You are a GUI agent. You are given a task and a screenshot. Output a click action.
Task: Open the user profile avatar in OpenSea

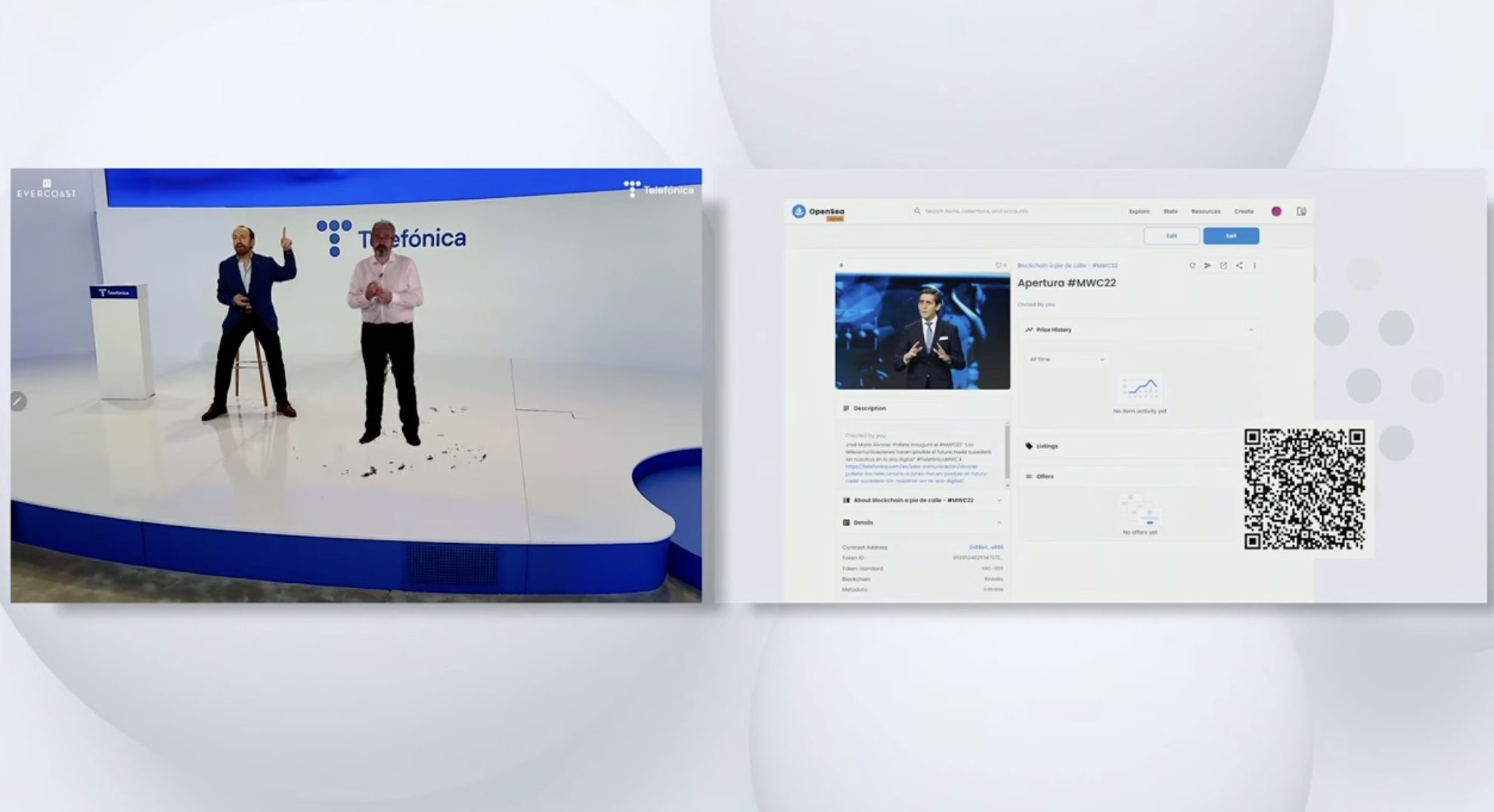click(1276, 212)
